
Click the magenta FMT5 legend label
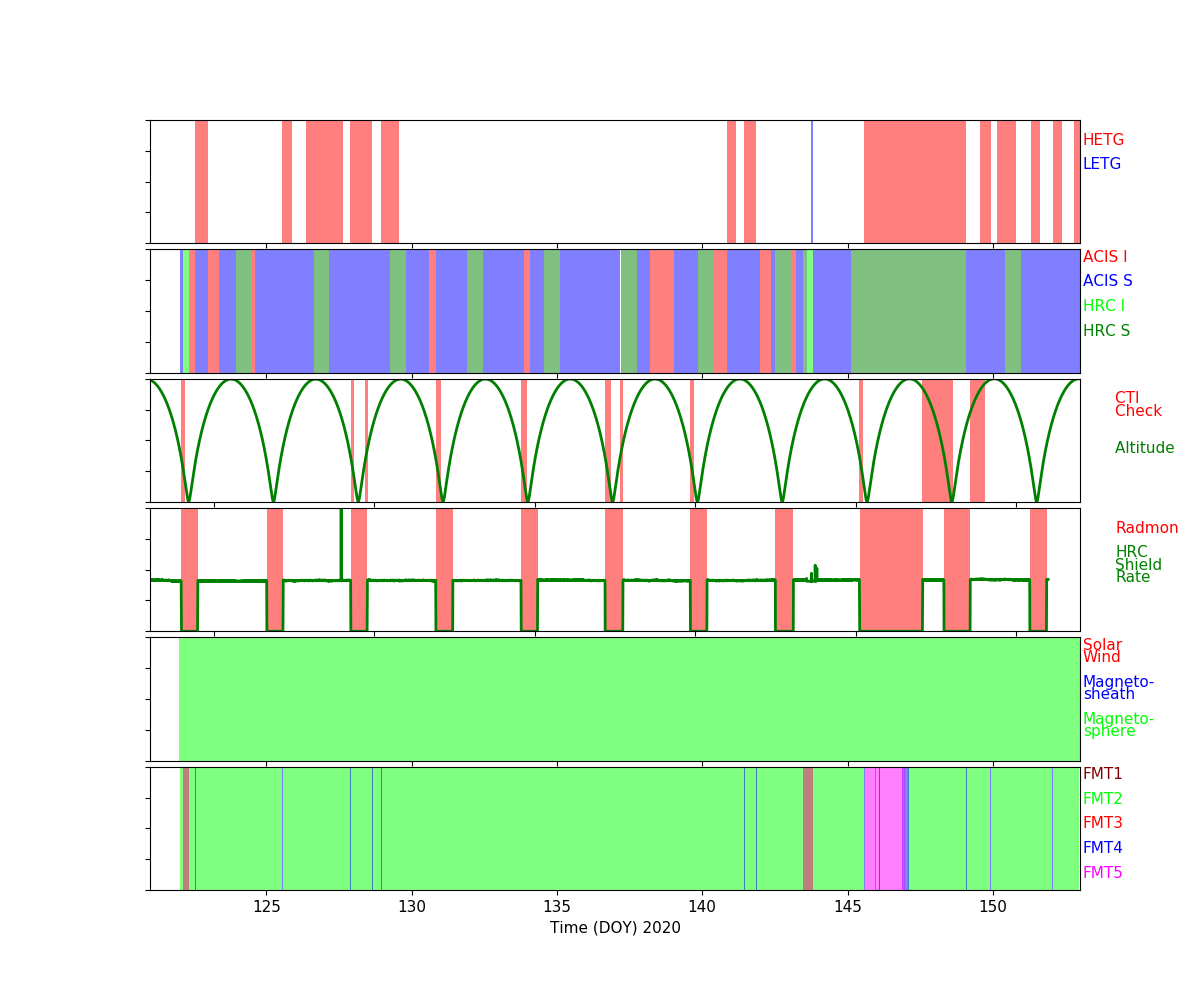1102,873
